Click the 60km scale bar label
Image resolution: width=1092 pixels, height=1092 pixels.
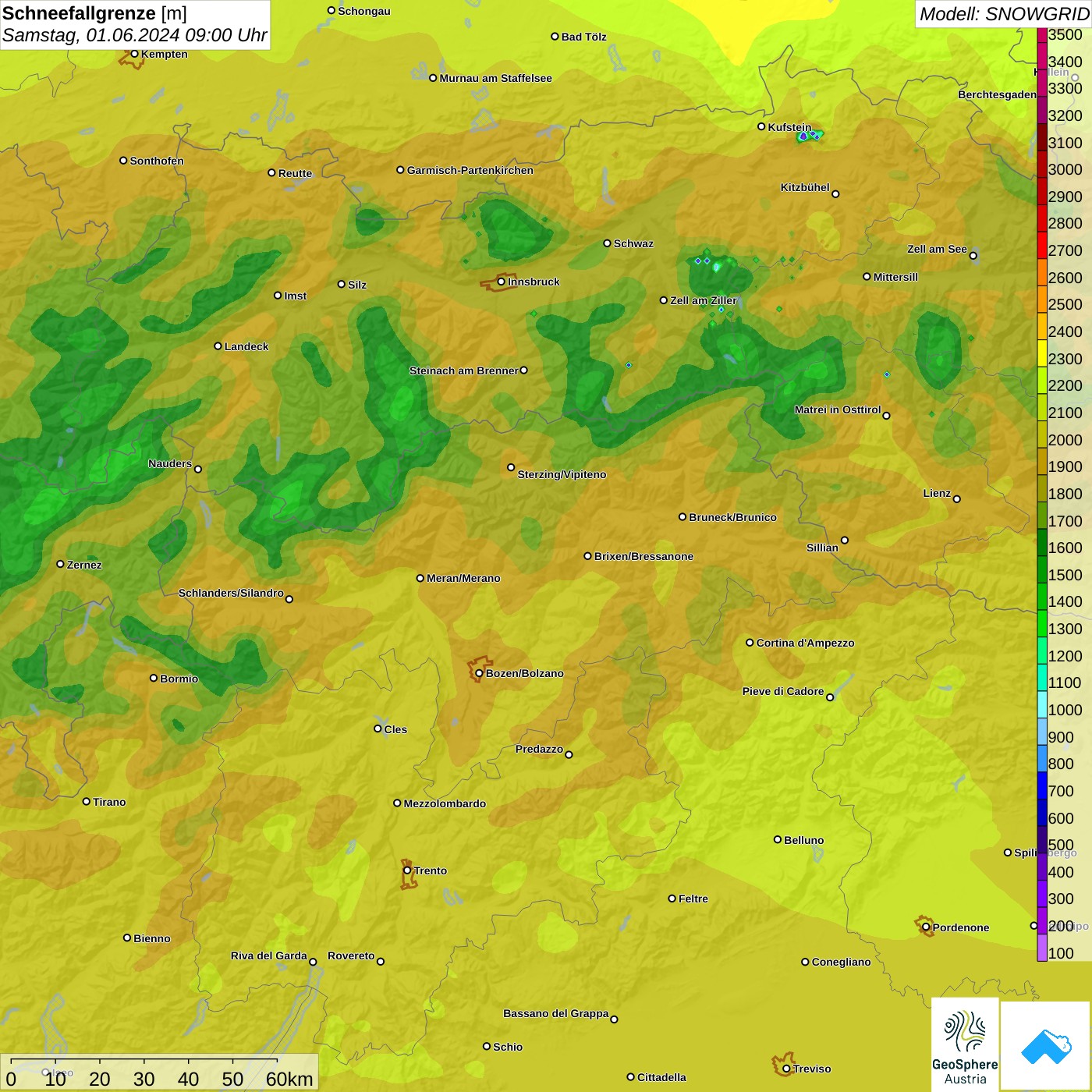[289, 1079]
